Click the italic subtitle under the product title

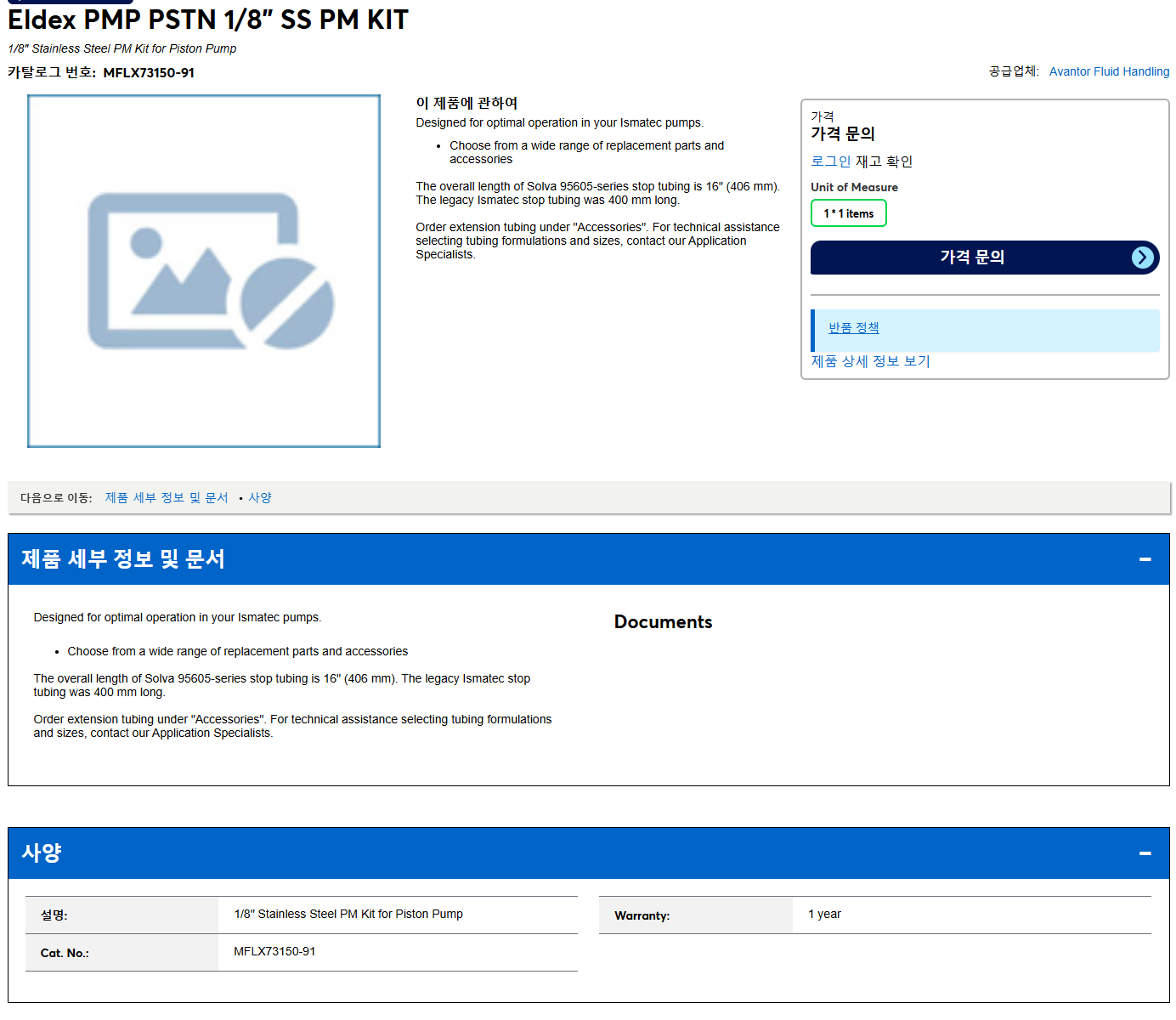[x=122, y=48]
